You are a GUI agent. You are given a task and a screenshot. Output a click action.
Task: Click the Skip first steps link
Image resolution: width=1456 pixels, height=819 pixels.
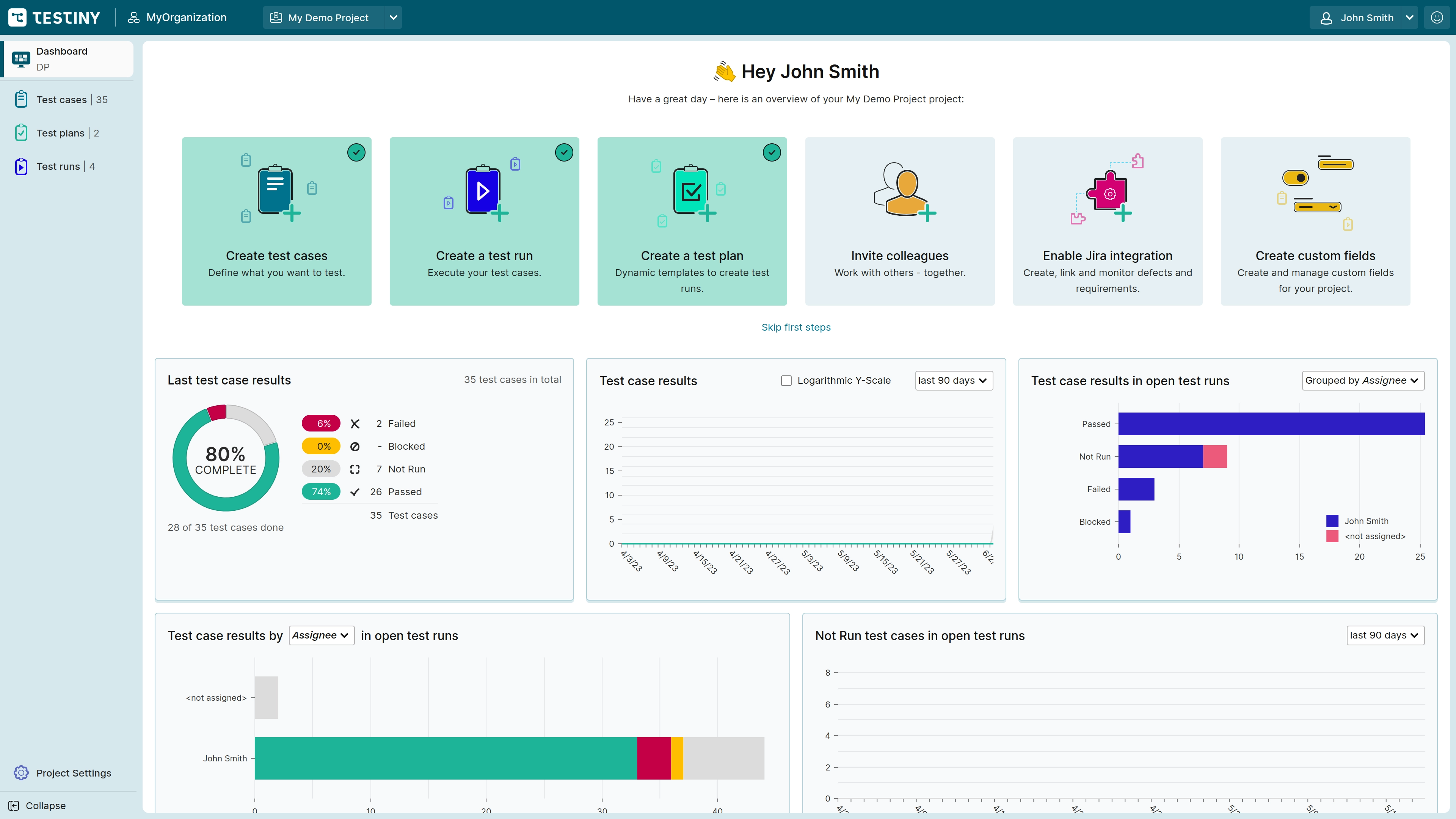click(796, 327)
